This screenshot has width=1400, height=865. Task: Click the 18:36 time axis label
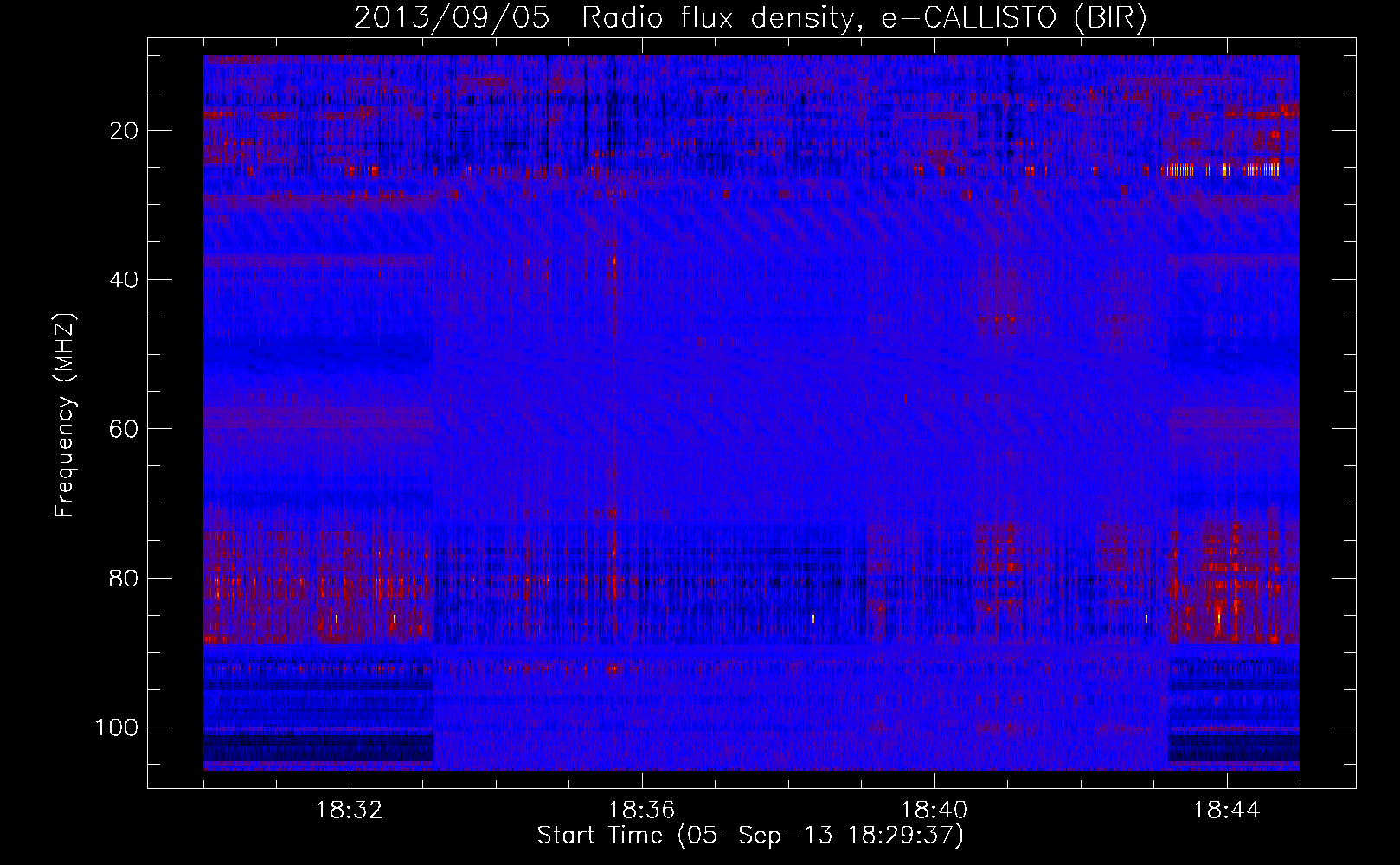coord(642,811)
